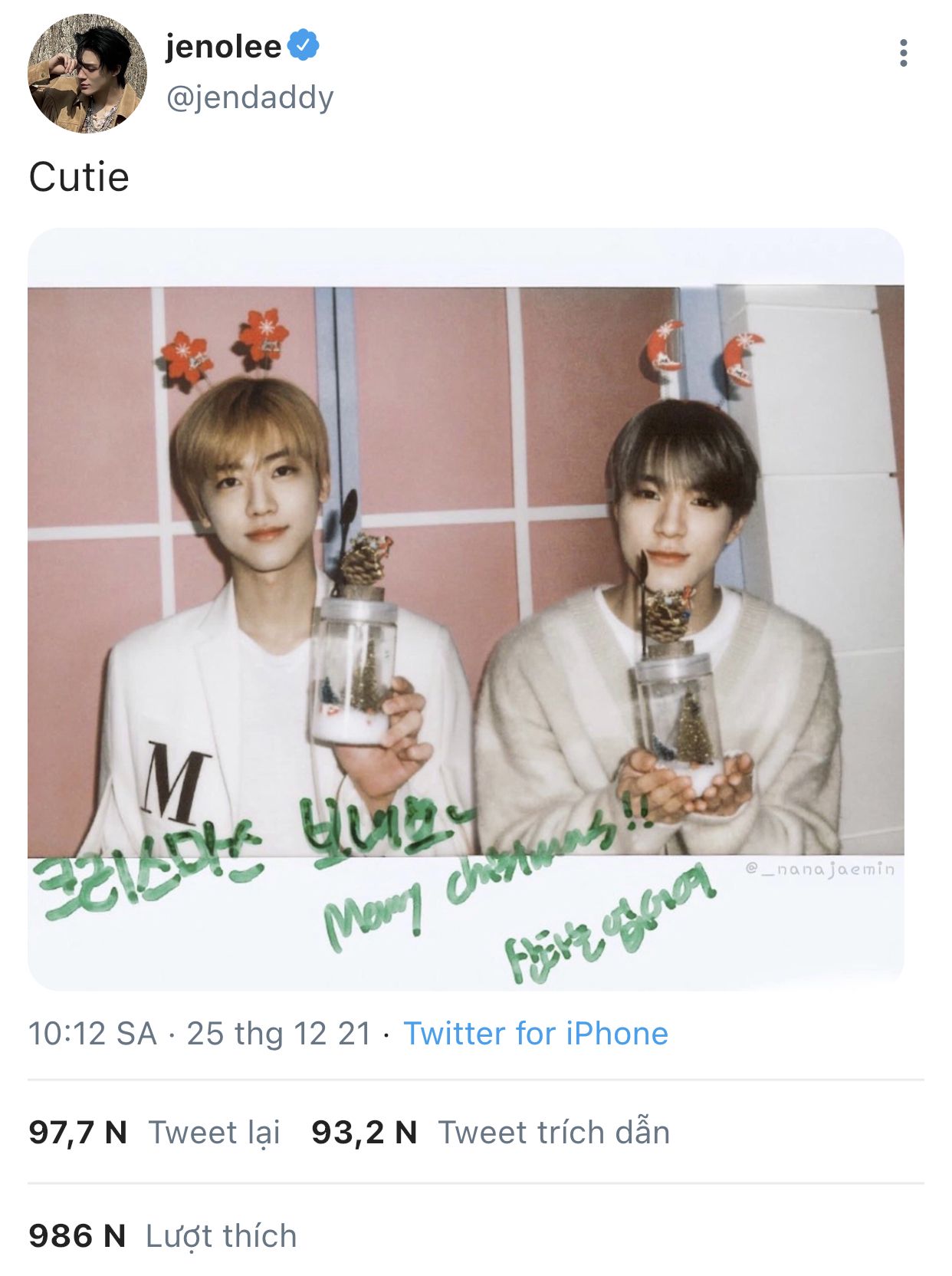Click the blue verified badge
952x1276 pixels.
304,45
